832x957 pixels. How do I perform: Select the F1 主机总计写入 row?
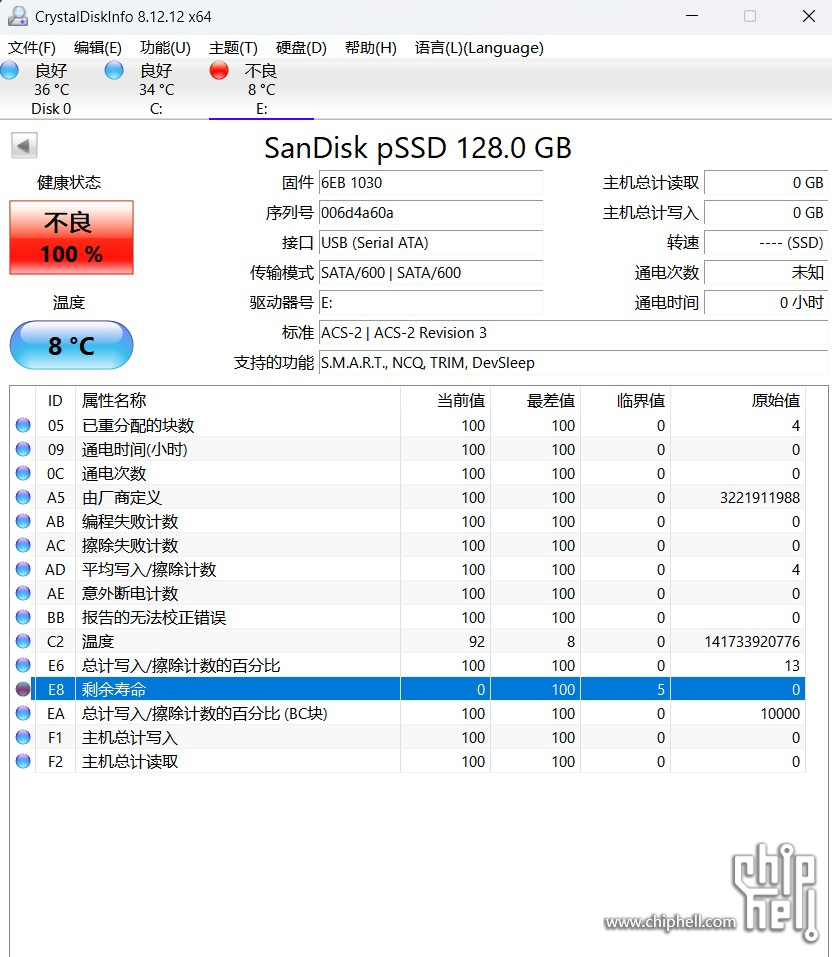pyautogui.click(x=408, y=737)
